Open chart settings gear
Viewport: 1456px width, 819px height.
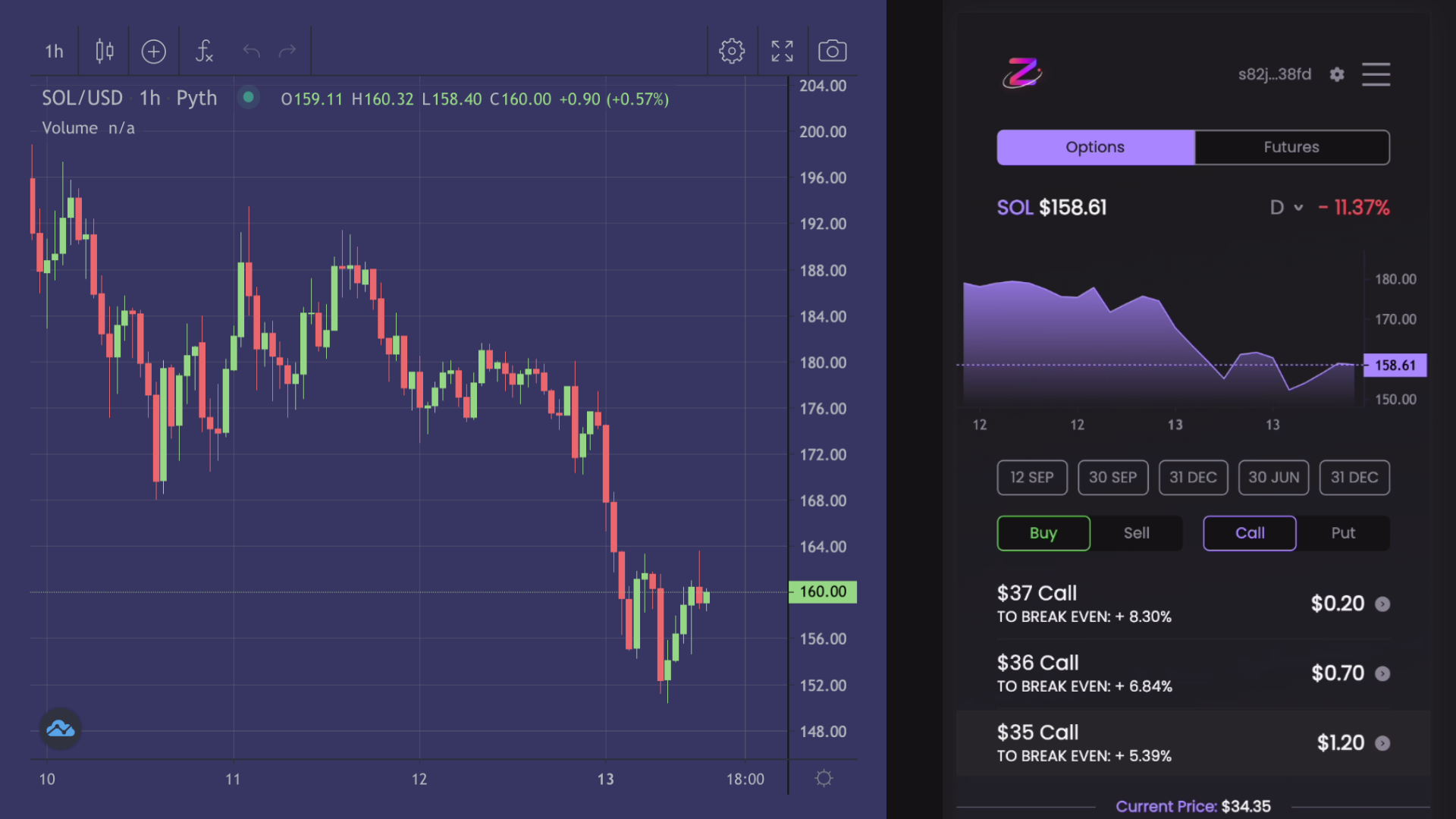tap(732, 51)
